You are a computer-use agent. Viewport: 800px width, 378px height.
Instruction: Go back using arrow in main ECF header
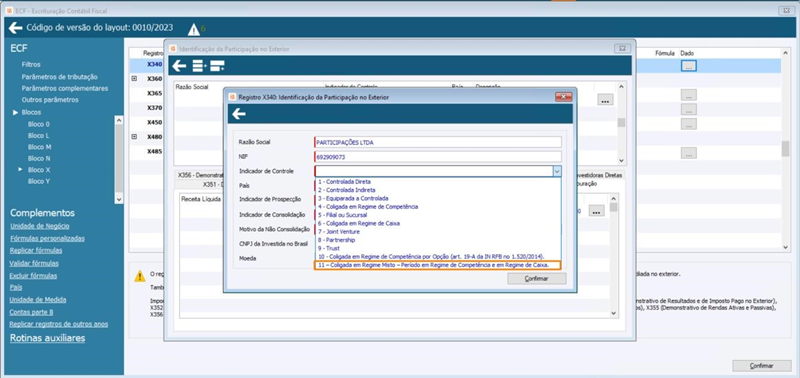point(15,28)
